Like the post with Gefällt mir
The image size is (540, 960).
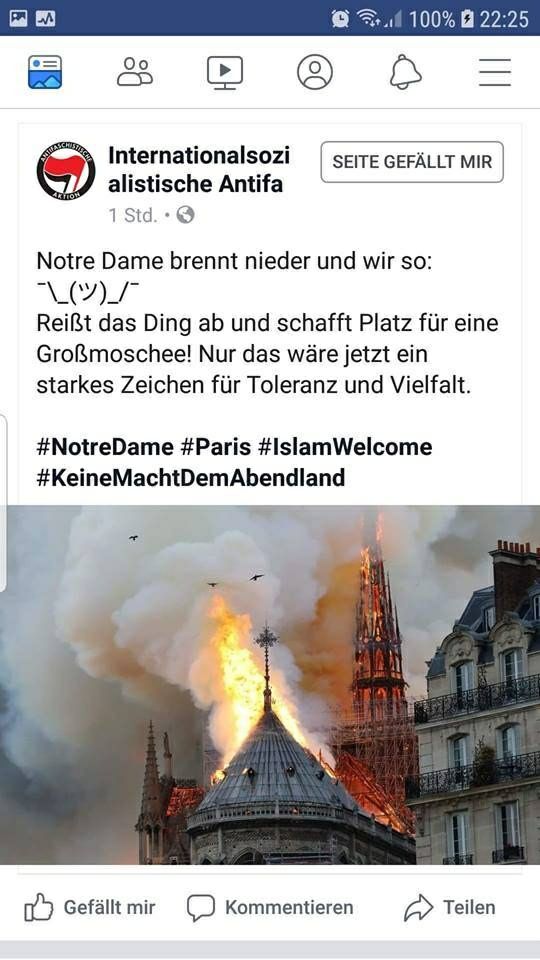click(x=90, y=907)
